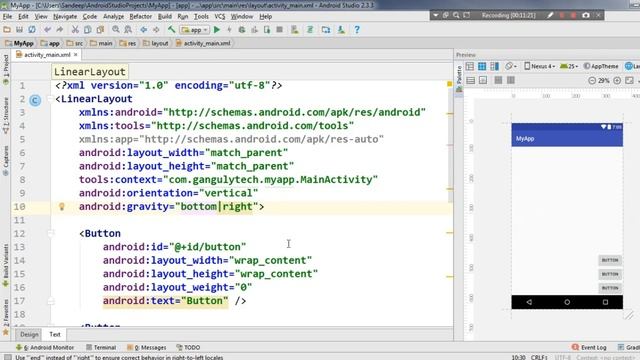
Task: Open Nexus 4 device dropdown
Action: point(540,66)
